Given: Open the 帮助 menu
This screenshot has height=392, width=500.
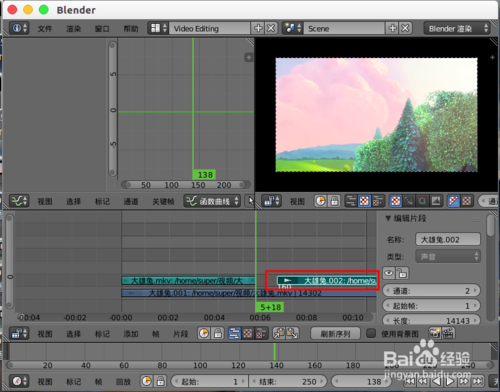Looking at the screenshot, I should click(131, 29).
